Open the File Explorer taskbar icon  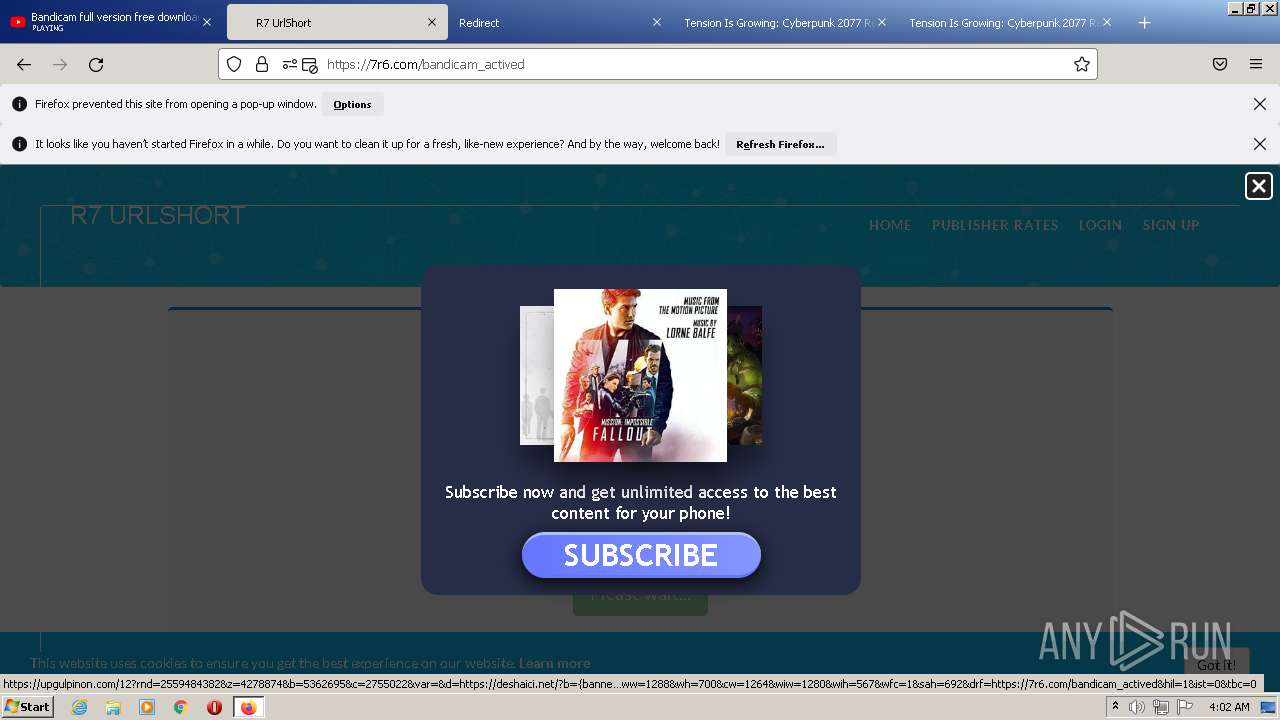pyautogui.click(x=113, y=707)
